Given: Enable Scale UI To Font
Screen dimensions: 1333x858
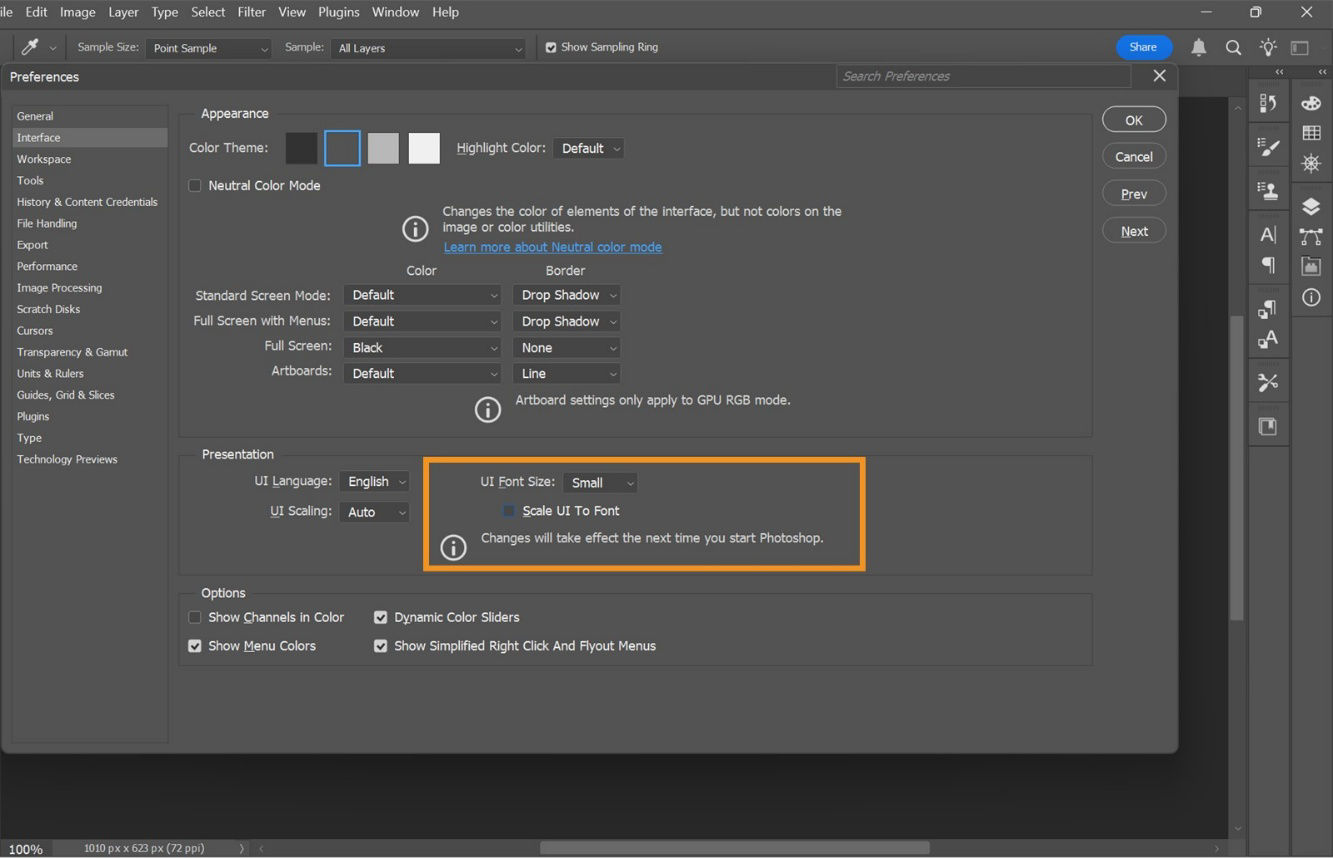Looking at the screenshot, I should 508,510.
